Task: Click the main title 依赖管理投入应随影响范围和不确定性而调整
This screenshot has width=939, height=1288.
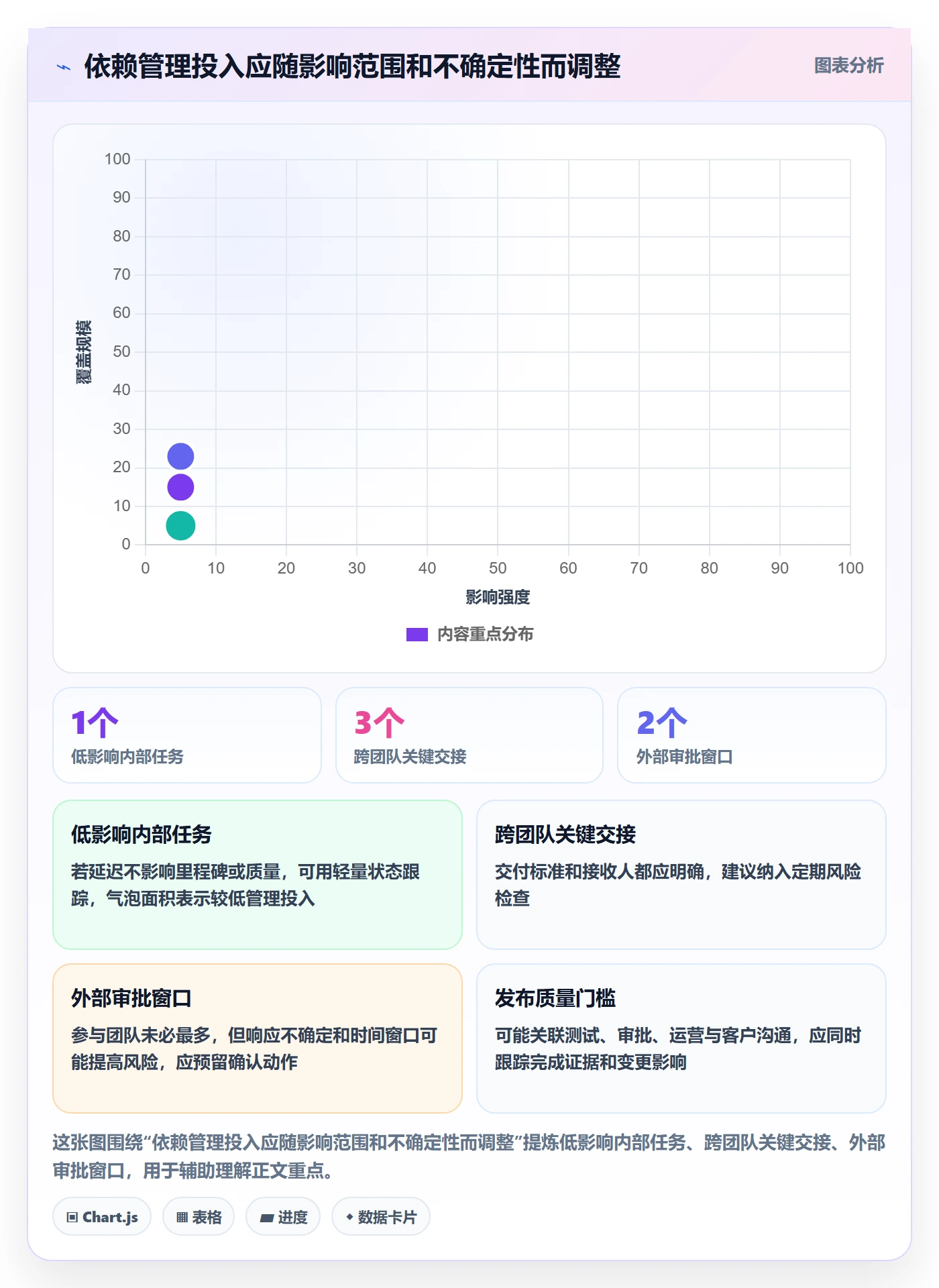Action: click(x=352, y=66)
